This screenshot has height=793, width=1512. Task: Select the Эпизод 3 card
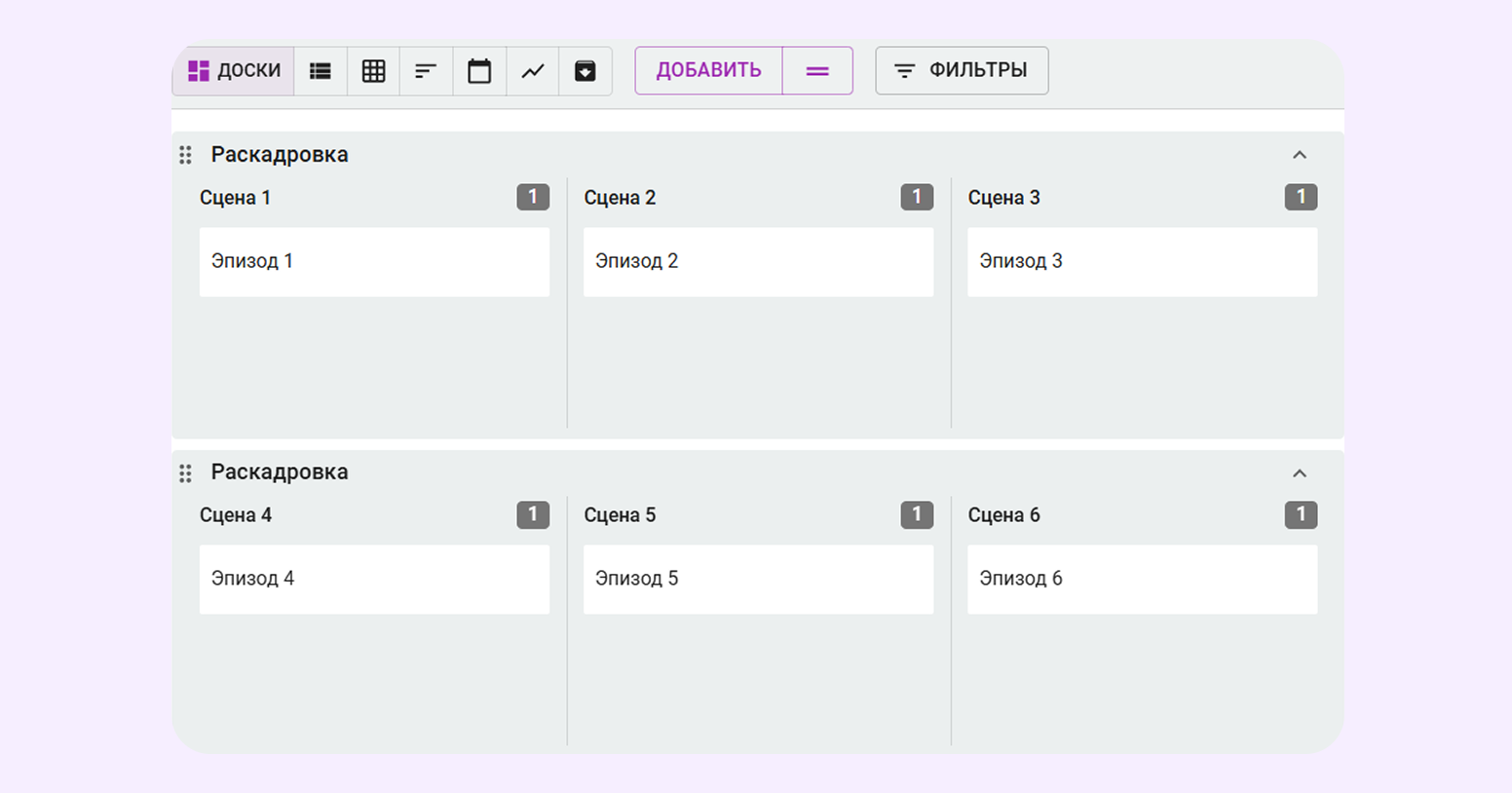1142,262
